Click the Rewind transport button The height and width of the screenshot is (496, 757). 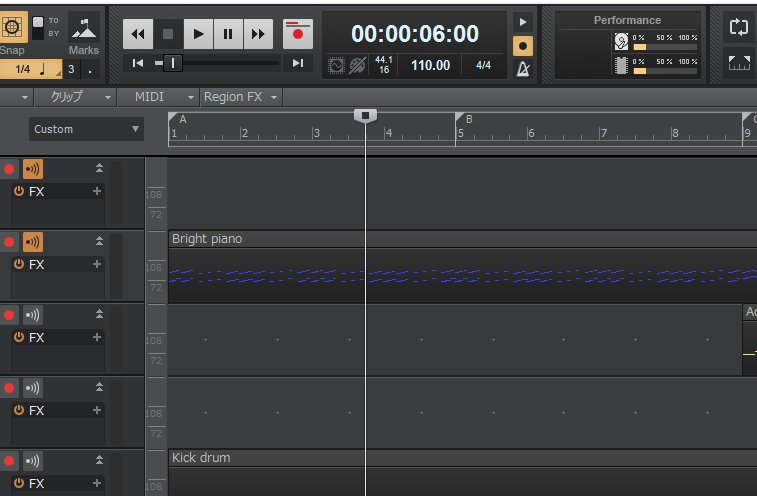[138, 34]
